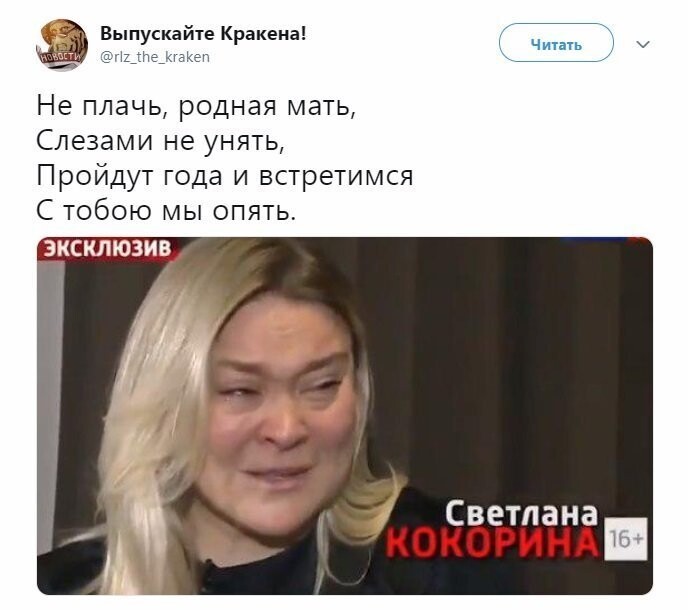Click the Читать follow button

pos(556,43)
